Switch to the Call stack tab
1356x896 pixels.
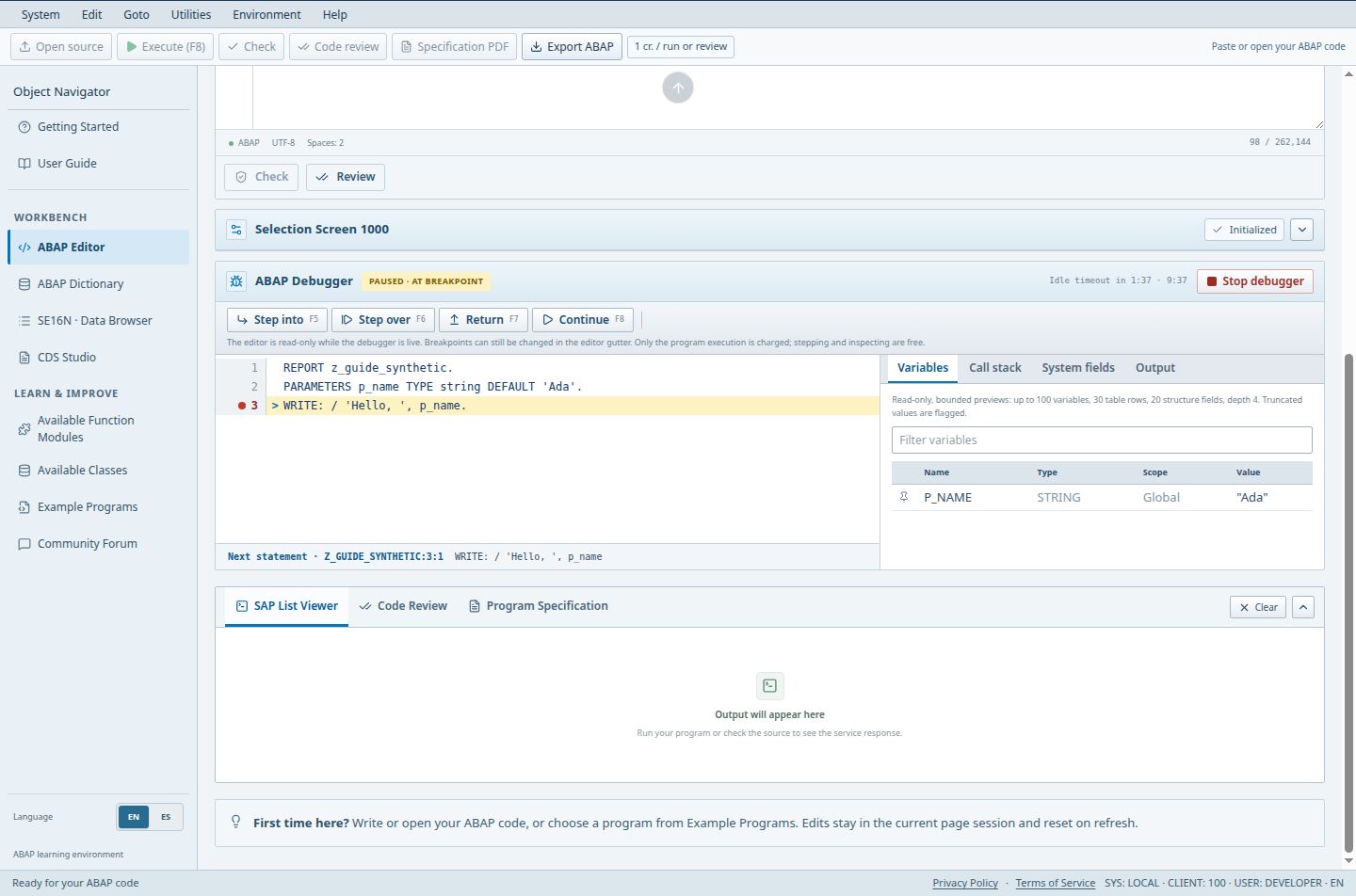995,368
